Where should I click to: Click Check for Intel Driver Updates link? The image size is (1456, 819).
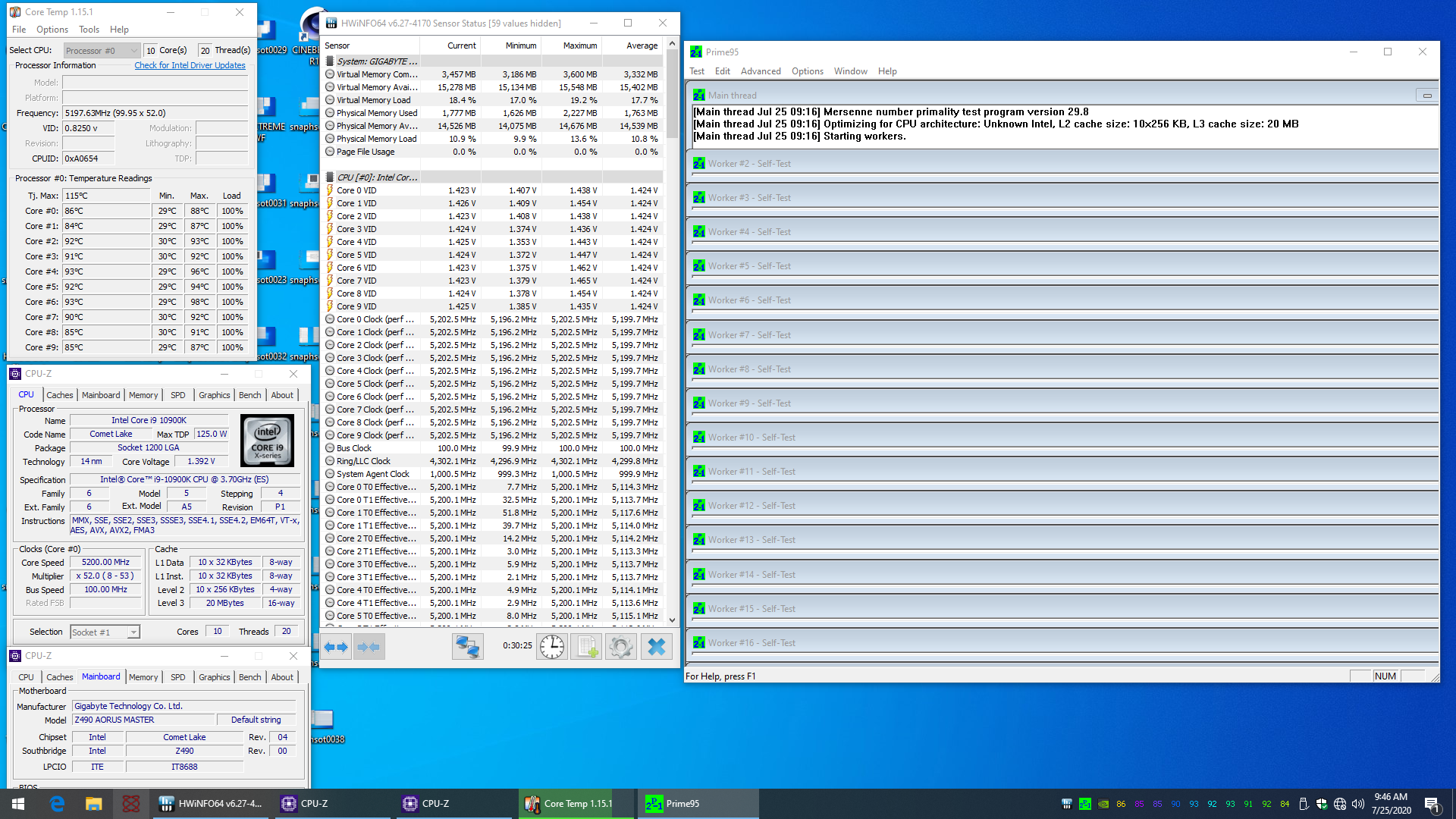coord(190,65)
